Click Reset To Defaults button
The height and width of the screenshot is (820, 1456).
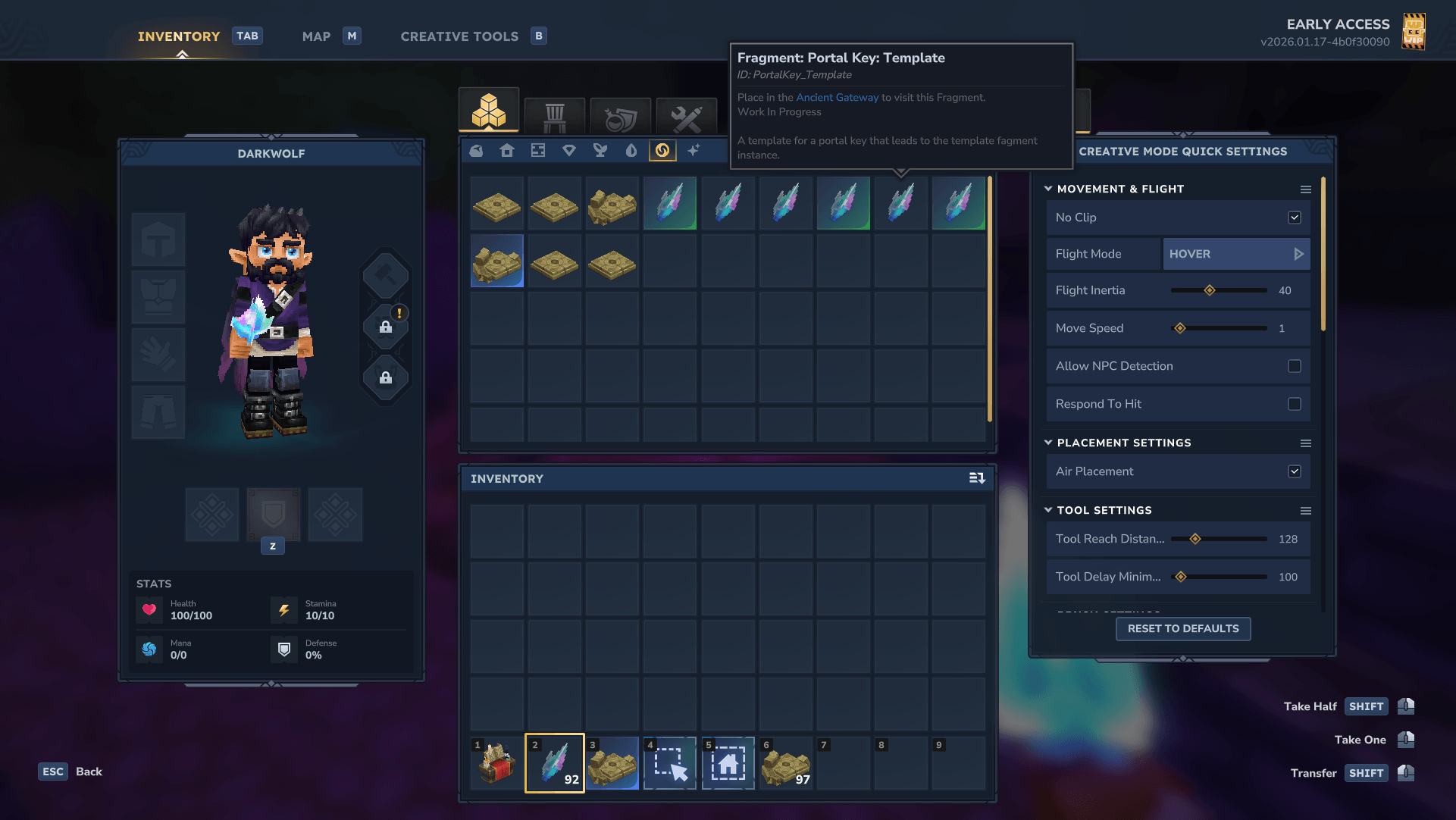click(x=1182, y=628)
